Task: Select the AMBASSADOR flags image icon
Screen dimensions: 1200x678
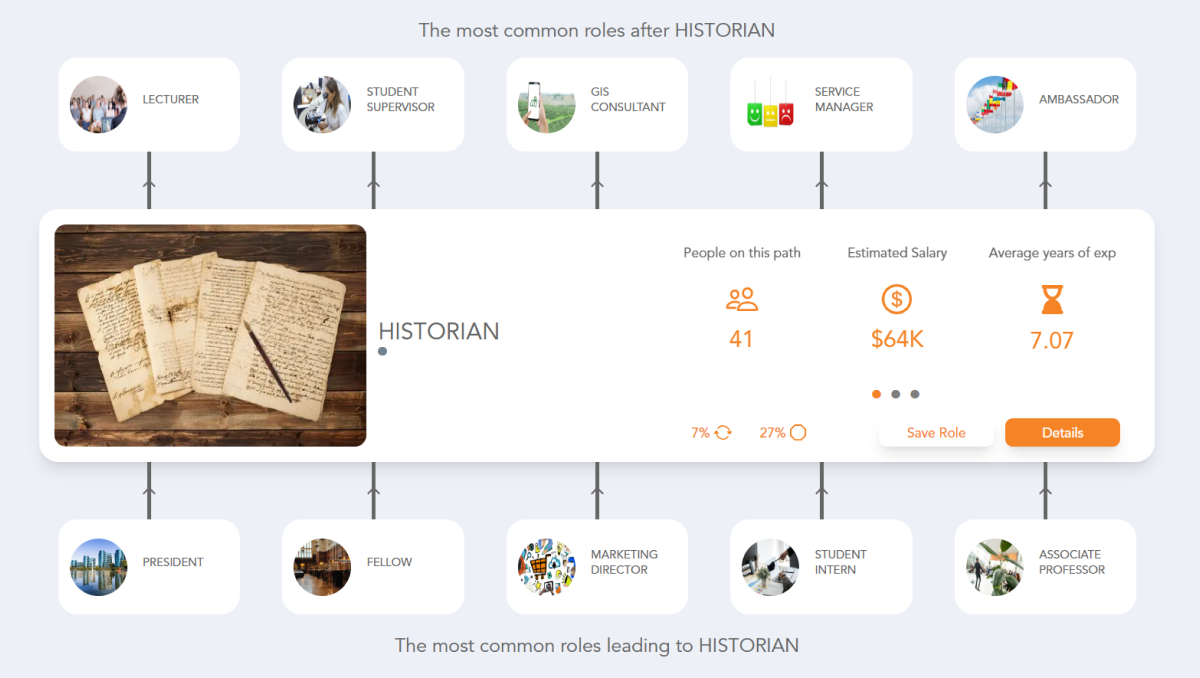Action: (x=994, y=104)
